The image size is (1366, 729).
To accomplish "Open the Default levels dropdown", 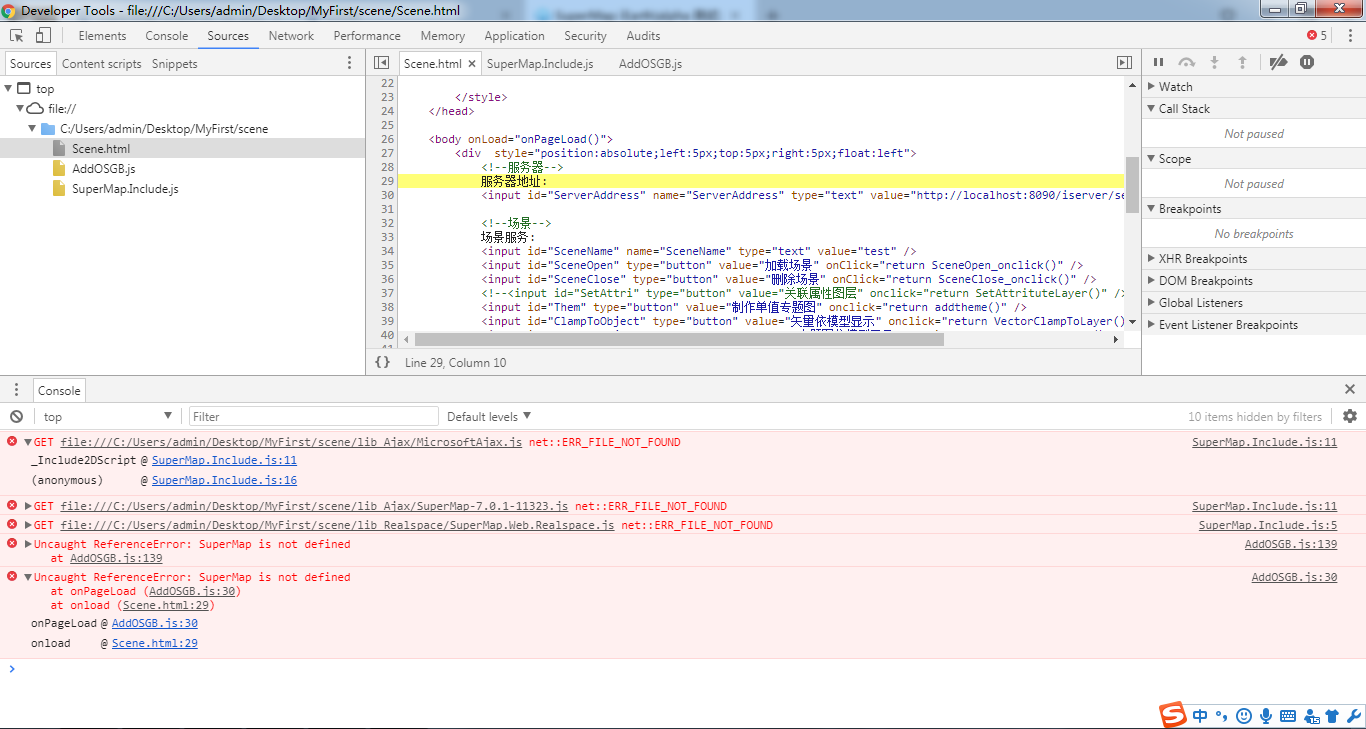I will coord(489,416).
